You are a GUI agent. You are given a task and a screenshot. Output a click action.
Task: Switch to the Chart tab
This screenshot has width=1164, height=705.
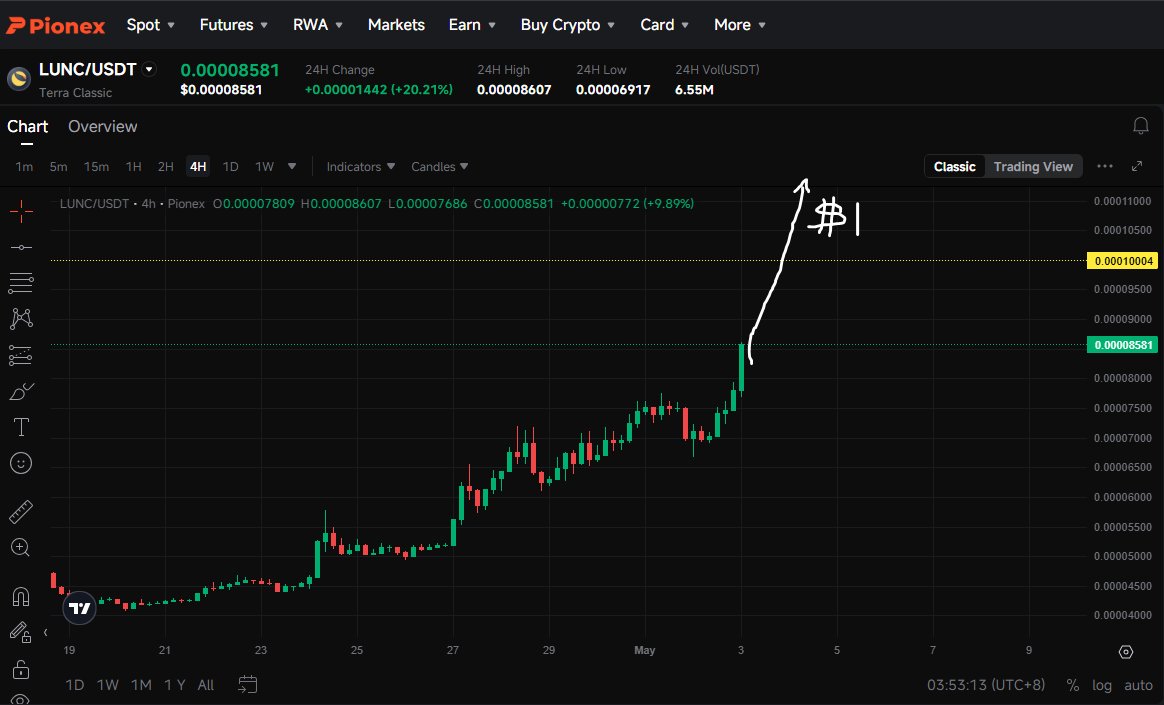[x=27, y=126]
